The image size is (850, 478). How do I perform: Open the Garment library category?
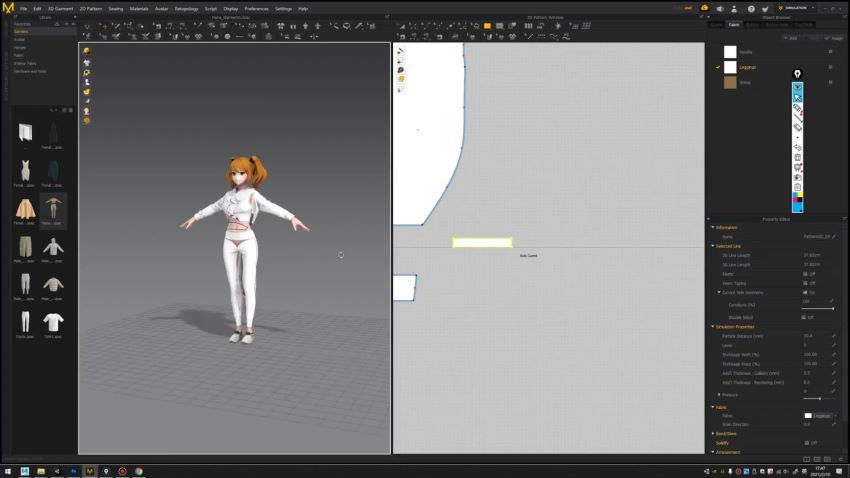pyautogui.click(x=21, y=31)
